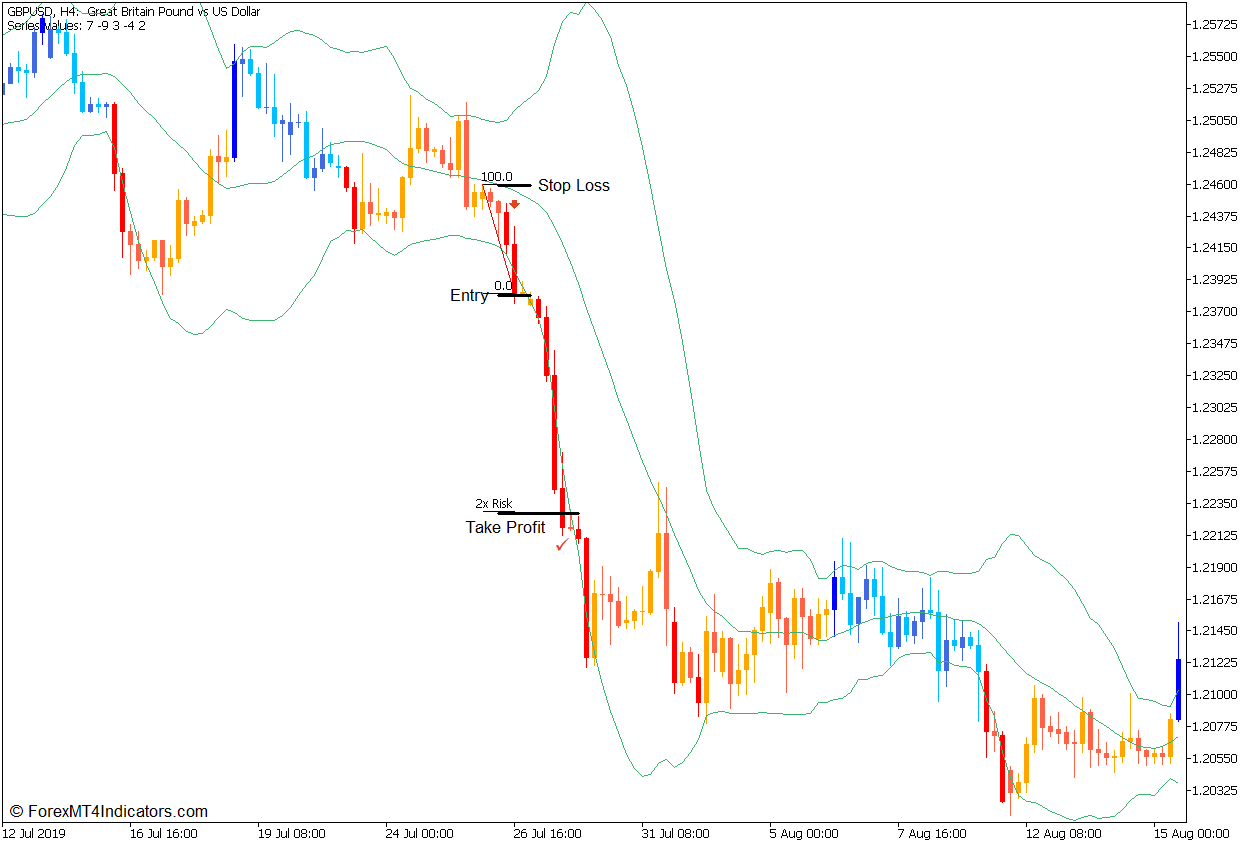
Task: Select the 12 Jul 2019 date label
Action: coord(35,833)
